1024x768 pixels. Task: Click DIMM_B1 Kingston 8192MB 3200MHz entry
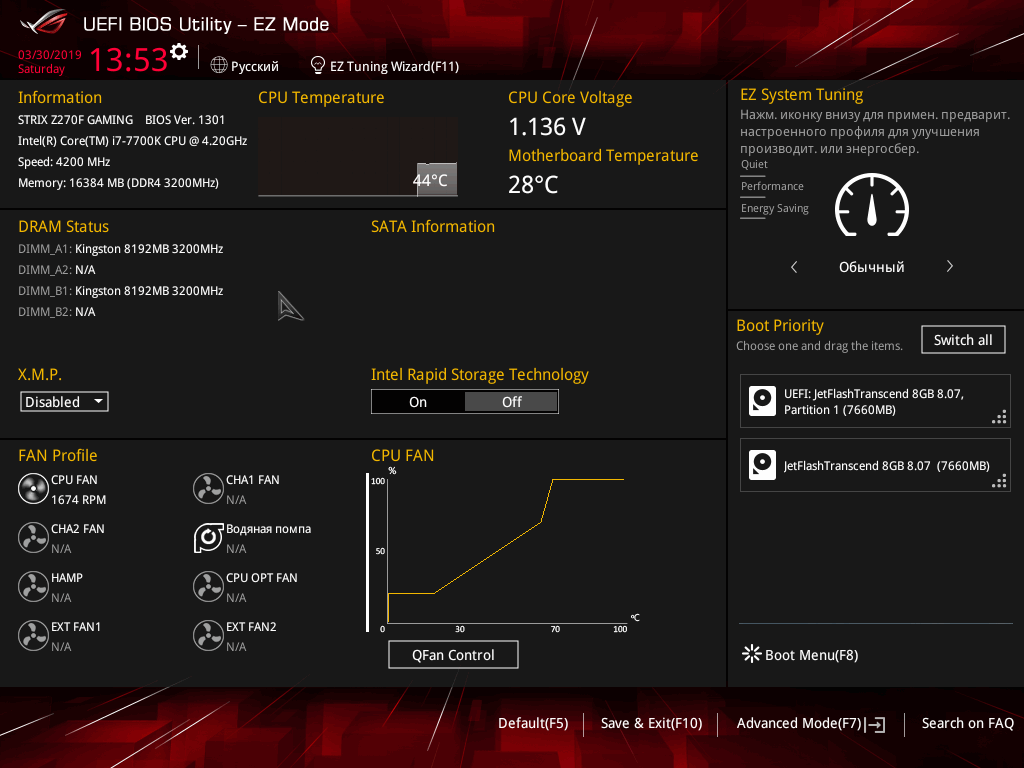click(121, 291)
